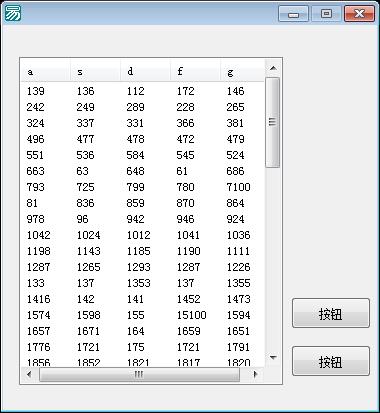Click column header g

point(243,71)
